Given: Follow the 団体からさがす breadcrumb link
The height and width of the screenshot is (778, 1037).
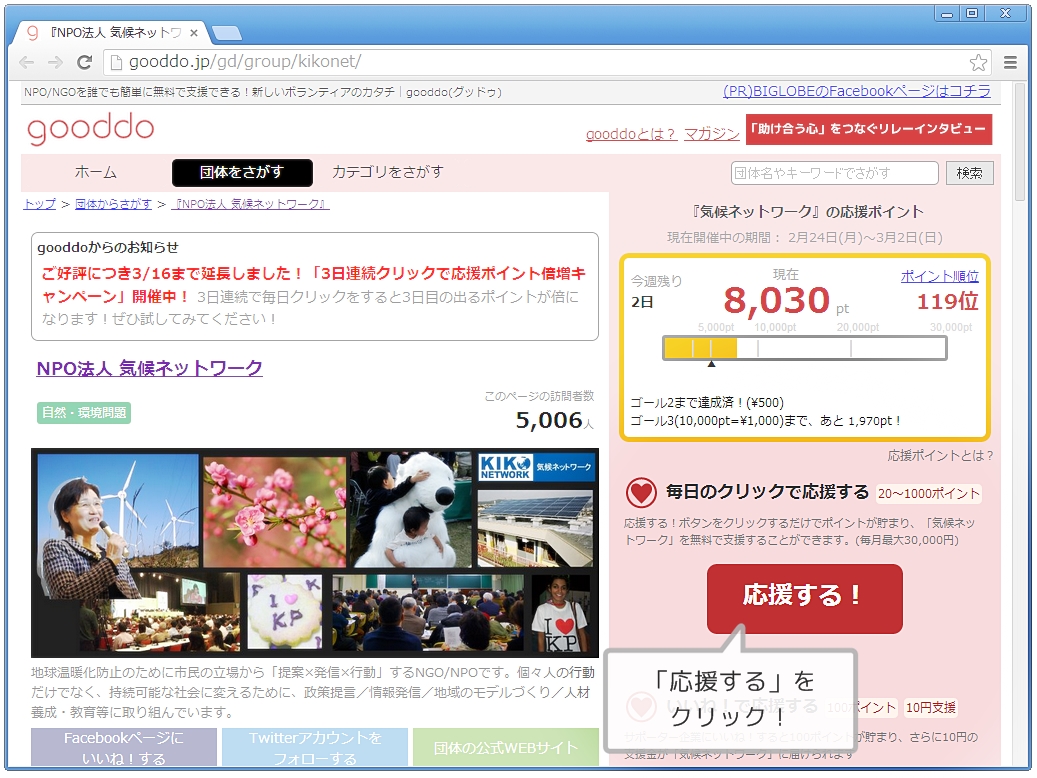Looking at the screenshot, I should click(x=113, y=204).
